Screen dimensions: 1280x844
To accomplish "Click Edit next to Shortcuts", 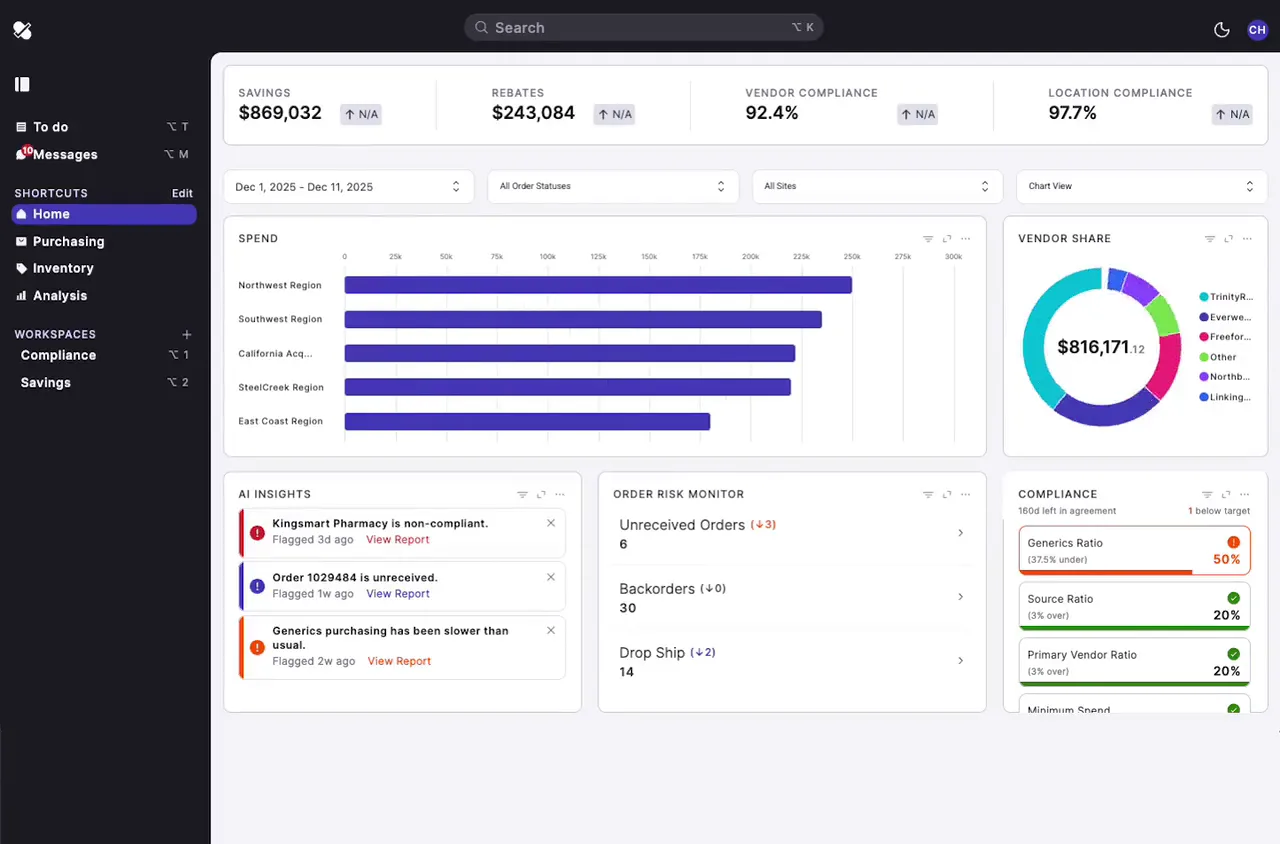I will (182, 194).
